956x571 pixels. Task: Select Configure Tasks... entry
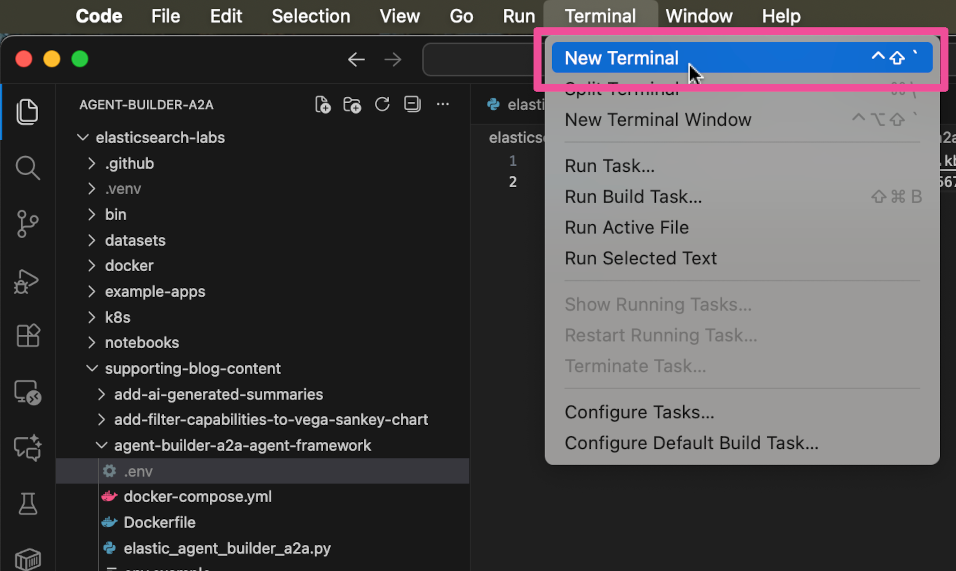[x=742, y=413]
